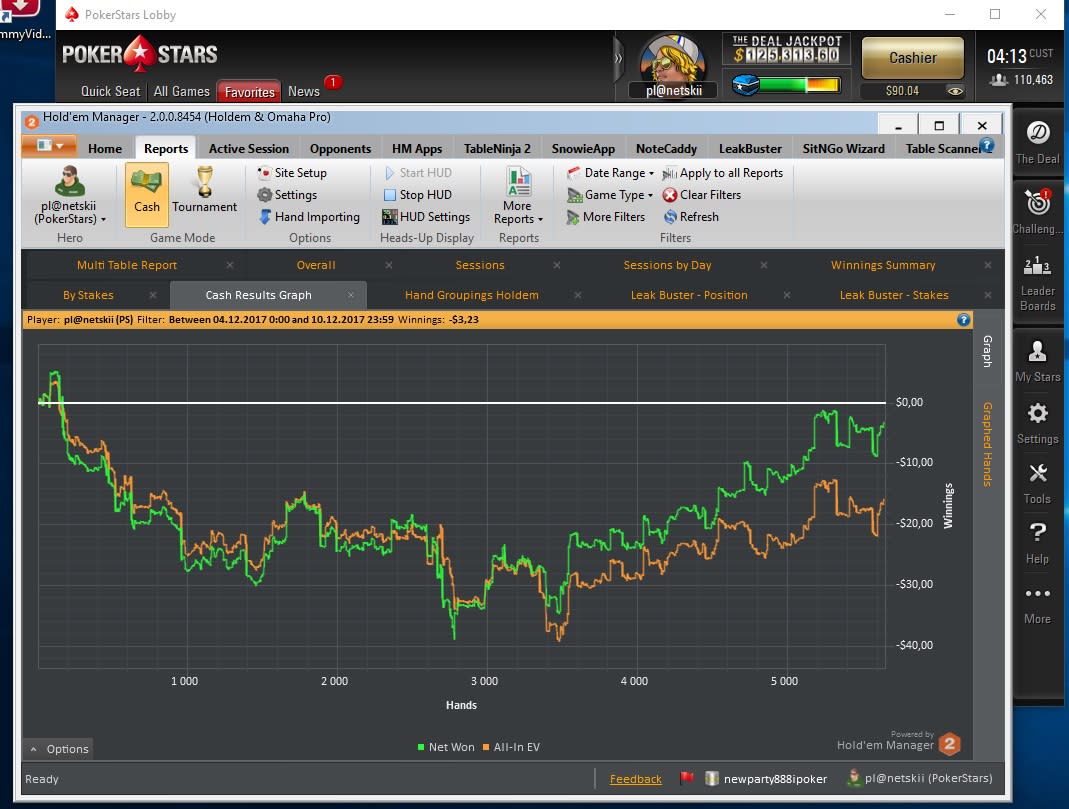Open Site Setup options

tap(292, 173)
